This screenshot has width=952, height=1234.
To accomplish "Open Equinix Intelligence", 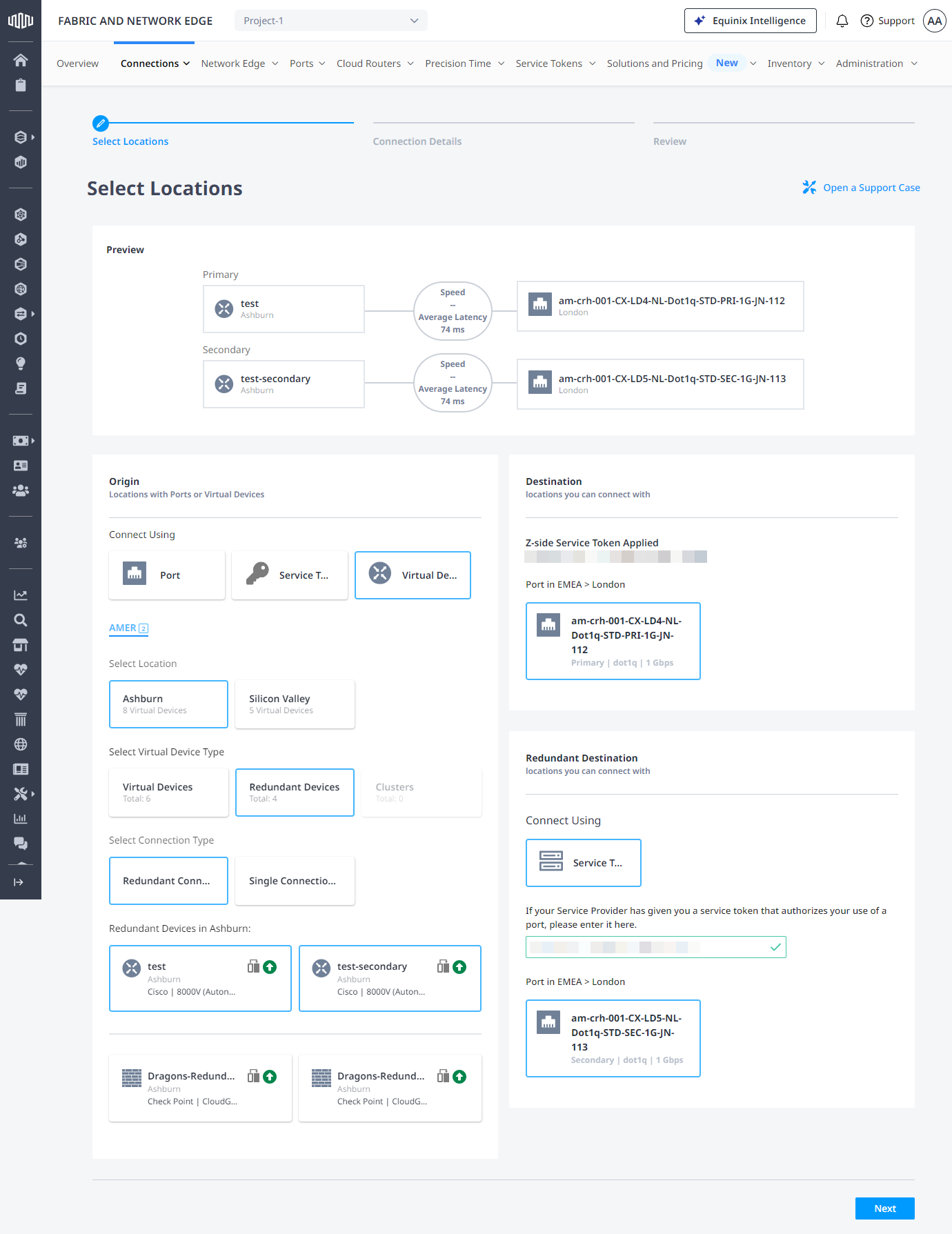I will coord(750,21).
